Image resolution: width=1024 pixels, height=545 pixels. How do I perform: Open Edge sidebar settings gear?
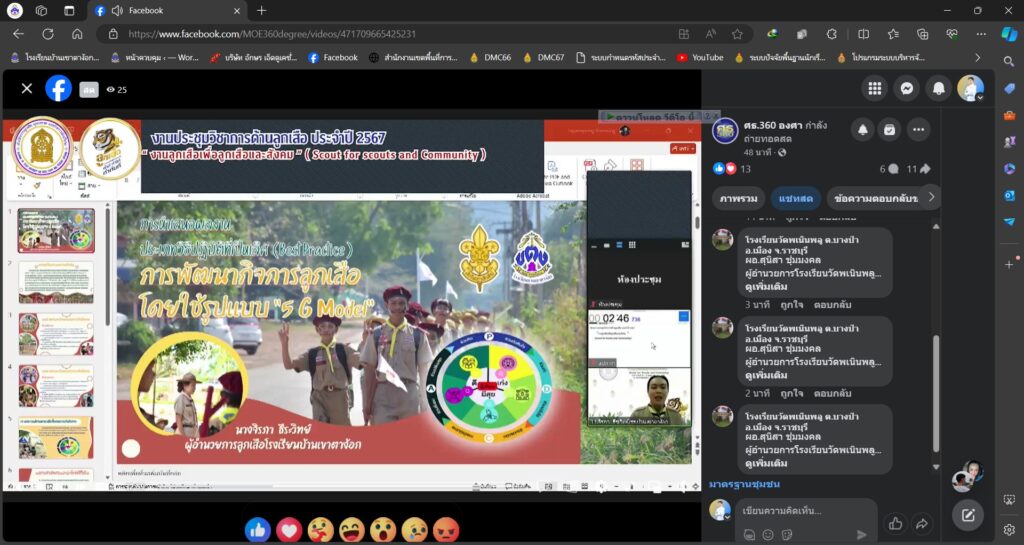[x=1009, y=529]
